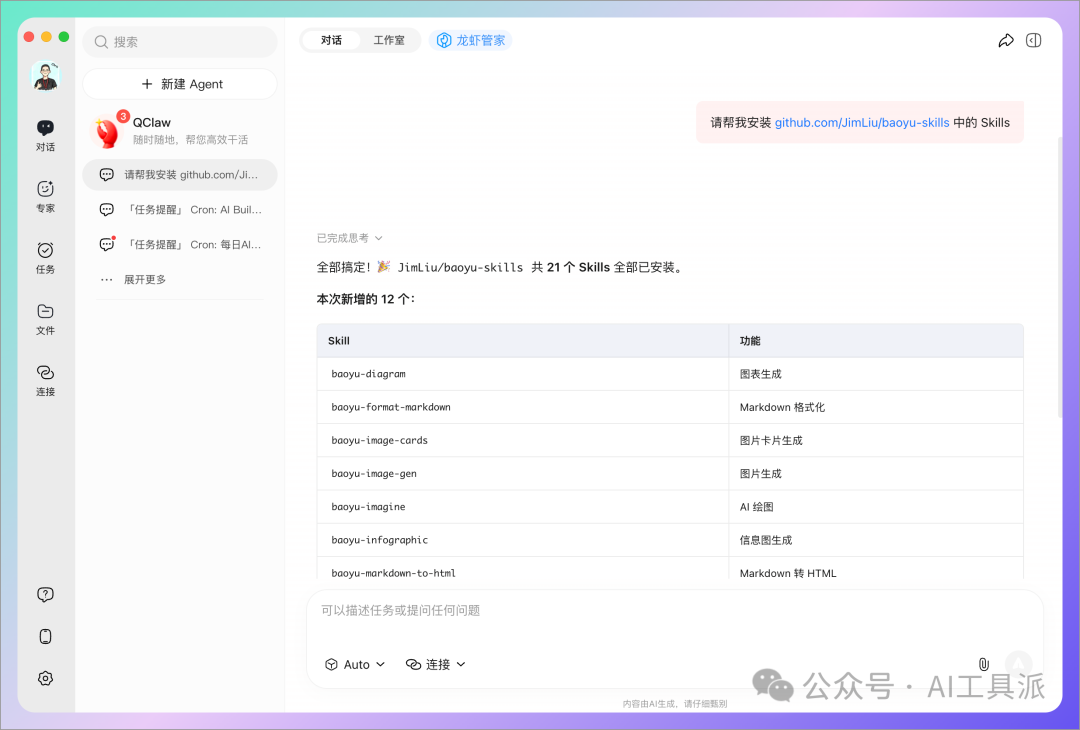Viewport: 1080px width, 730px height.
Task: Click the baoyu-image-cards cell
Action: pos(523,440)
